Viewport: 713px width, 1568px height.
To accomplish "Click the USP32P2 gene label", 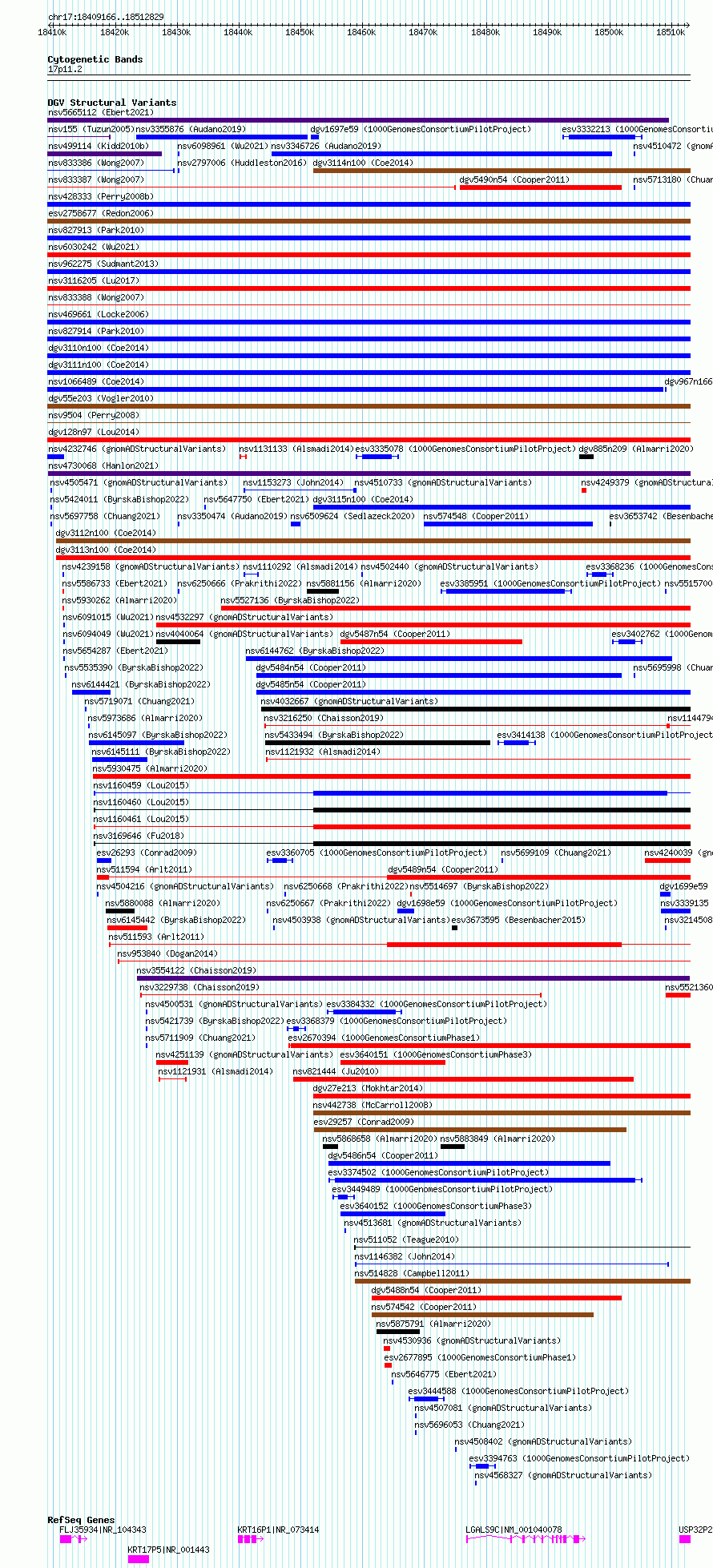I will [695, 1530].
